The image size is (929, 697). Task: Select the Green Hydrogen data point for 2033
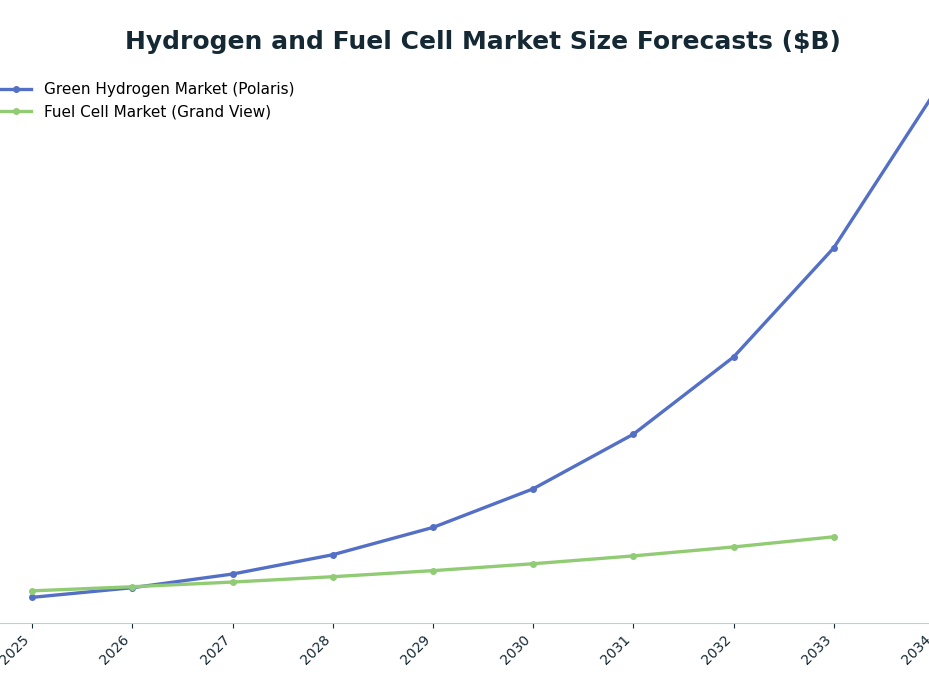(834, 248)
